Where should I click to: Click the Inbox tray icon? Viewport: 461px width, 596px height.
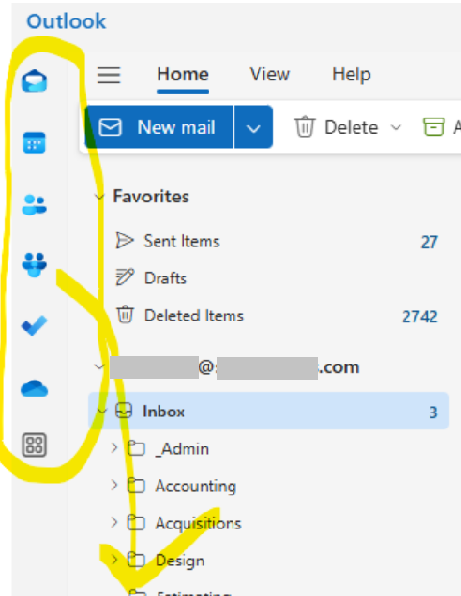point(124,411)
